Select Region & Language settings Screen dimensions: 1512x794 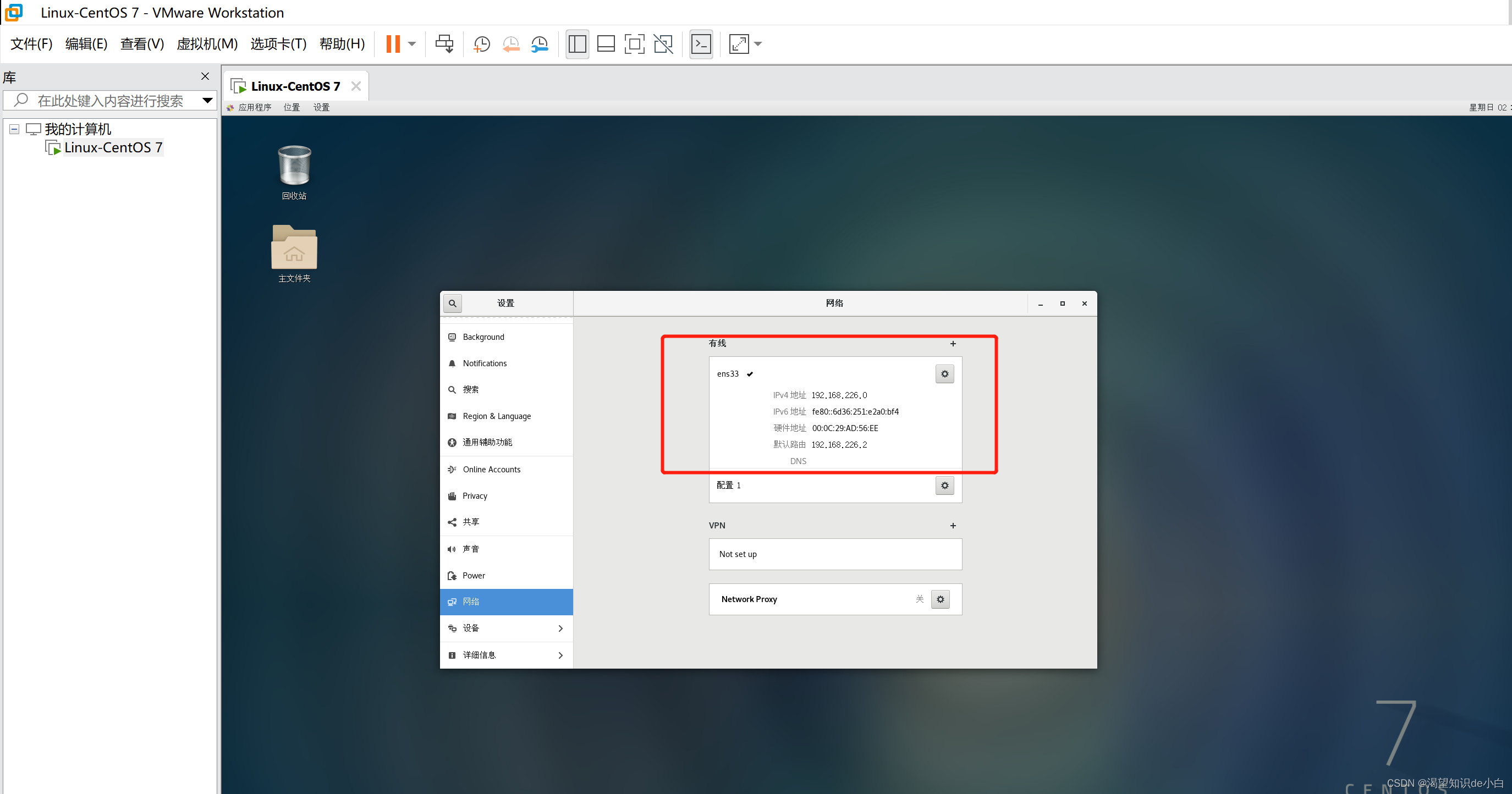507,416
